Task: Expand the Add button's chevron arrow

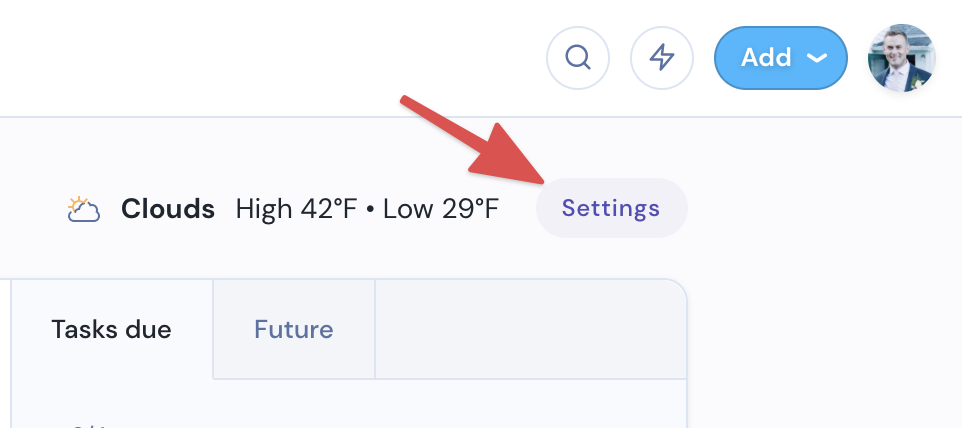Action: point(817,58)
